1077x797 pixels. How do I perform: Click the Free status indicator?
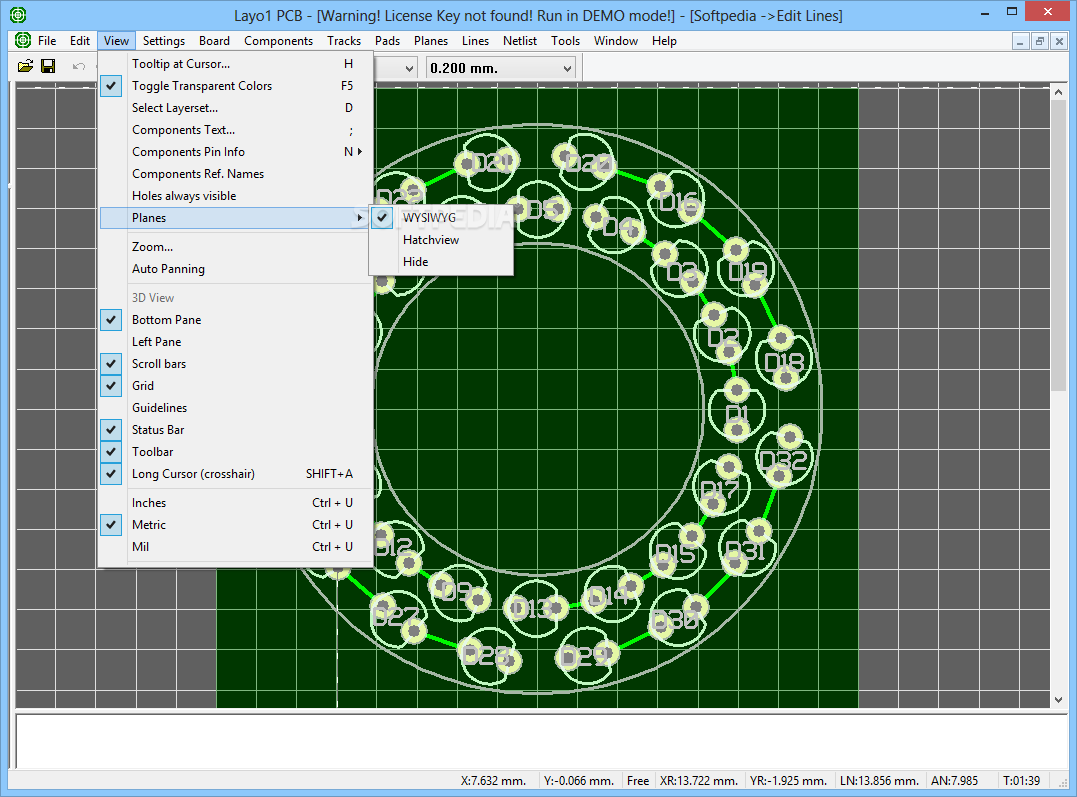pos(637,781)
